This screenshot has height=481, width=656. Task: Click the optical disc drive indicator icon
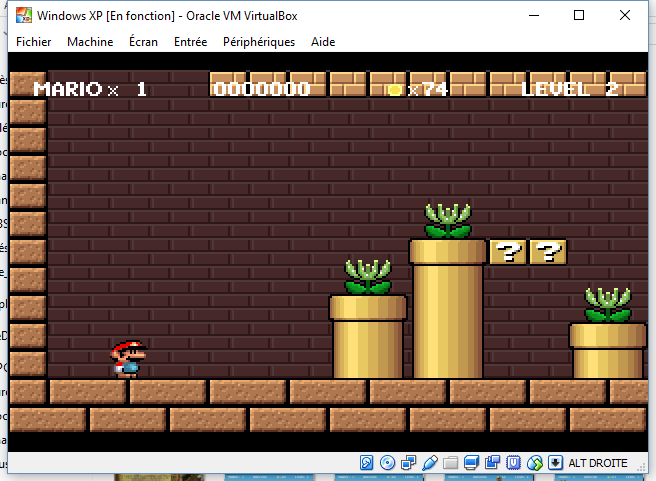[387, 463]
